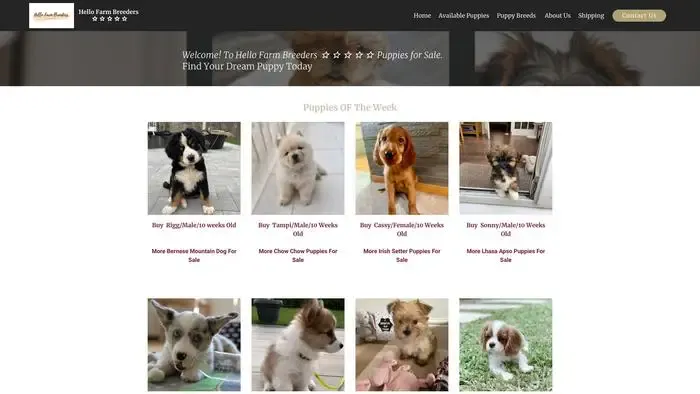Image resolution: width=700 pixels, height=394 pixels.
Task: Click Buy Cassy/Female/10 Weeks Old link
Action: [402, 229]
